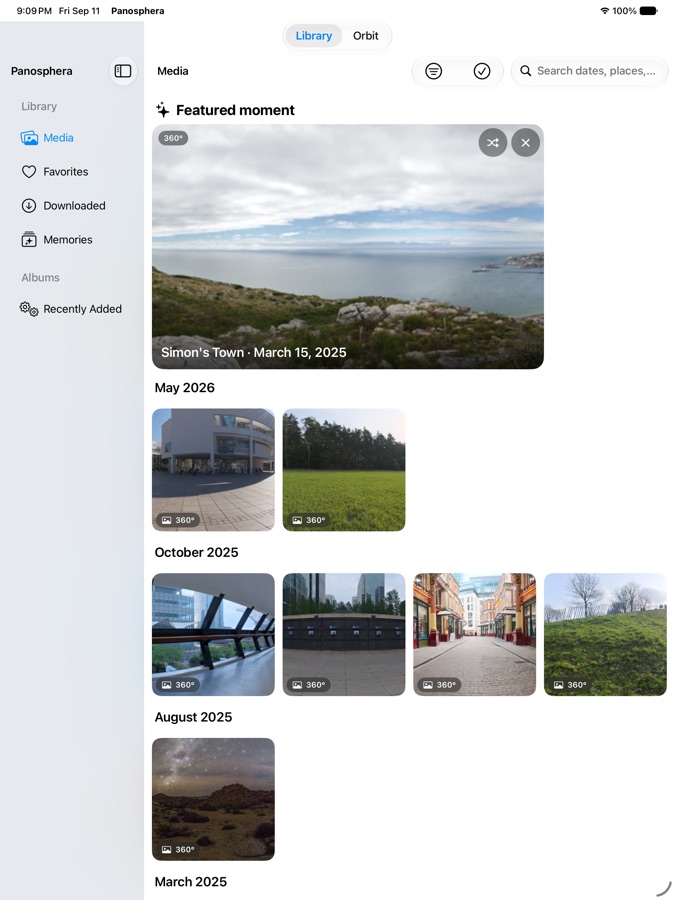The image size is (675, 900).
Task: Dismiss the featured moment card
Action: coord(526,143)
